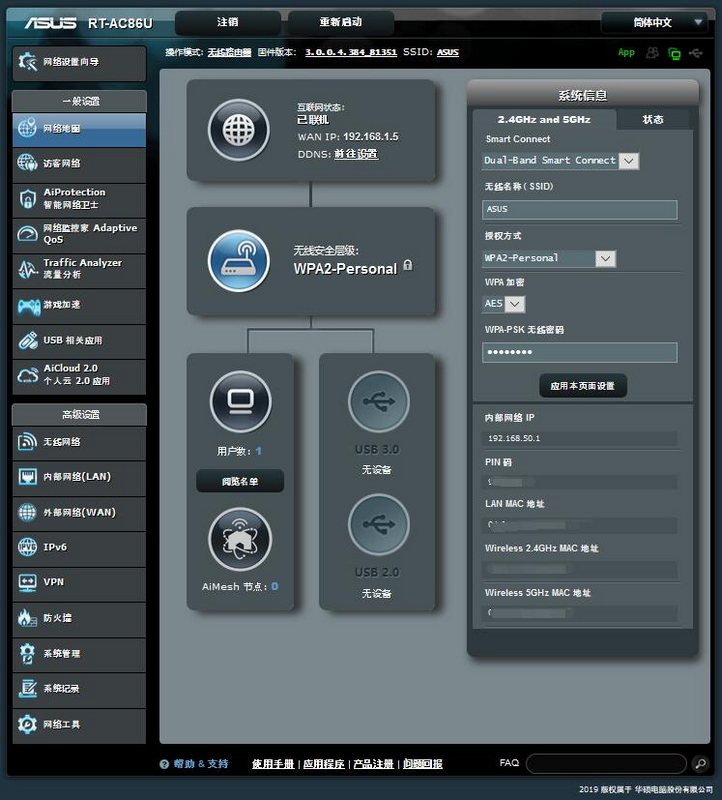Viewport: 722px width, 800px height.
Task: Open the 应用程序 utility link
Action: tap(324, 764)
